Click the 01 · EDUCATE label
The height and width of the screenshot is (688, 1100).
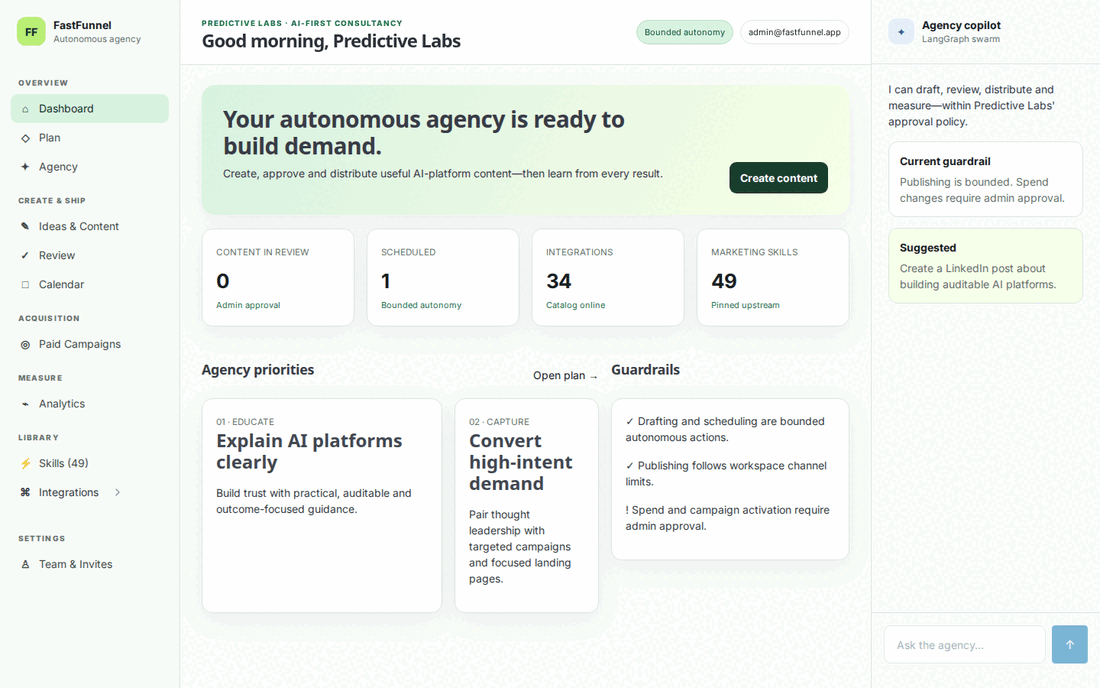(x=245, y=421)
